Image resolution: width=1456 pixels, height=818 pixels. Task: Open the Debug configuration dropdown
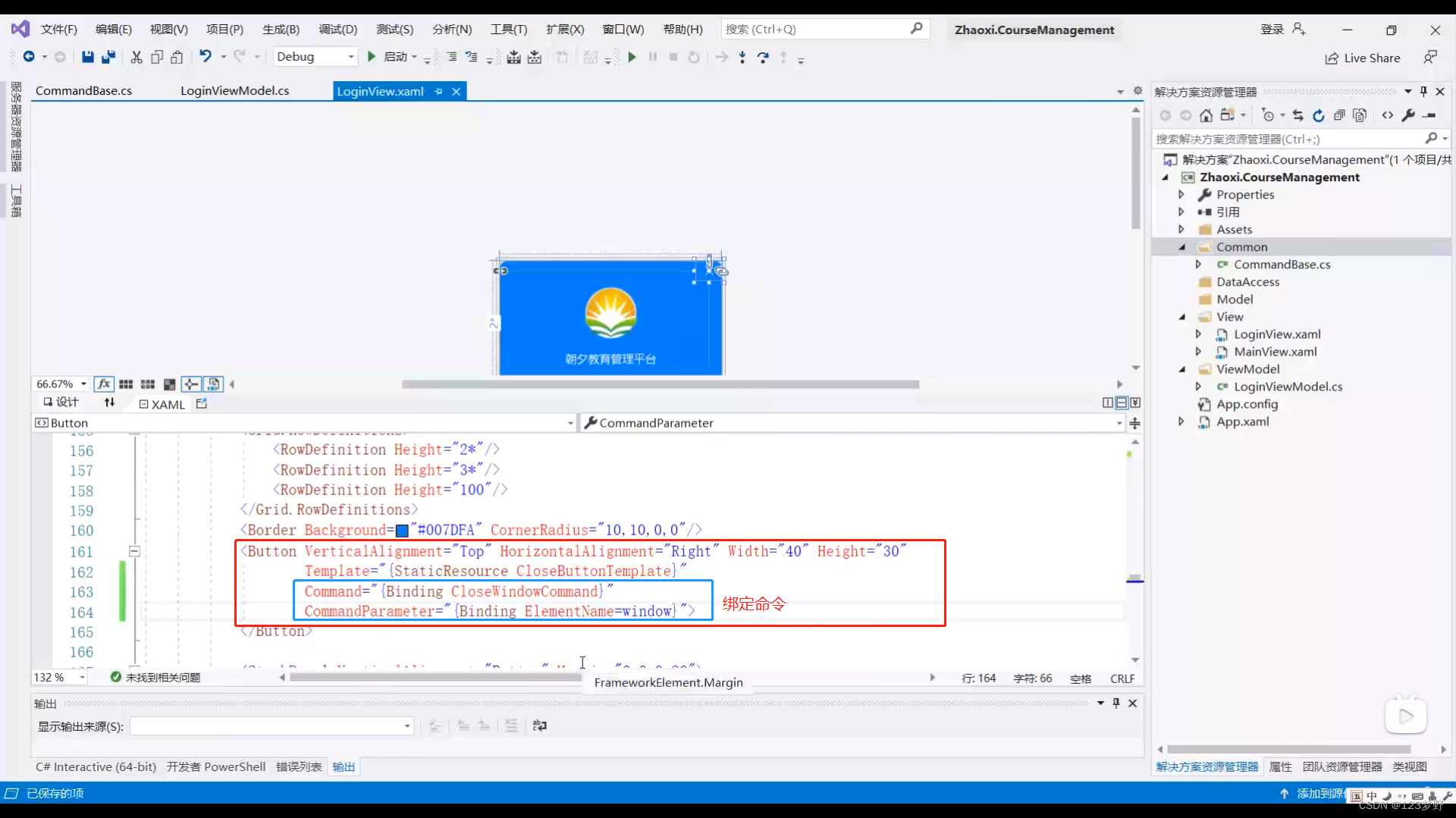(315, 57)
